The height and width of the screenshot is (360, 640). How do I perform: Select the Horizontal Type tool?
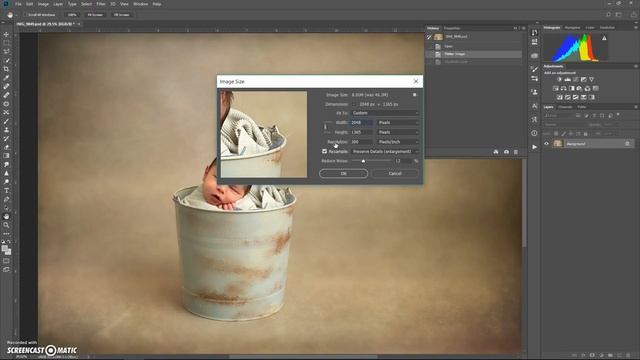click(6, 191)
